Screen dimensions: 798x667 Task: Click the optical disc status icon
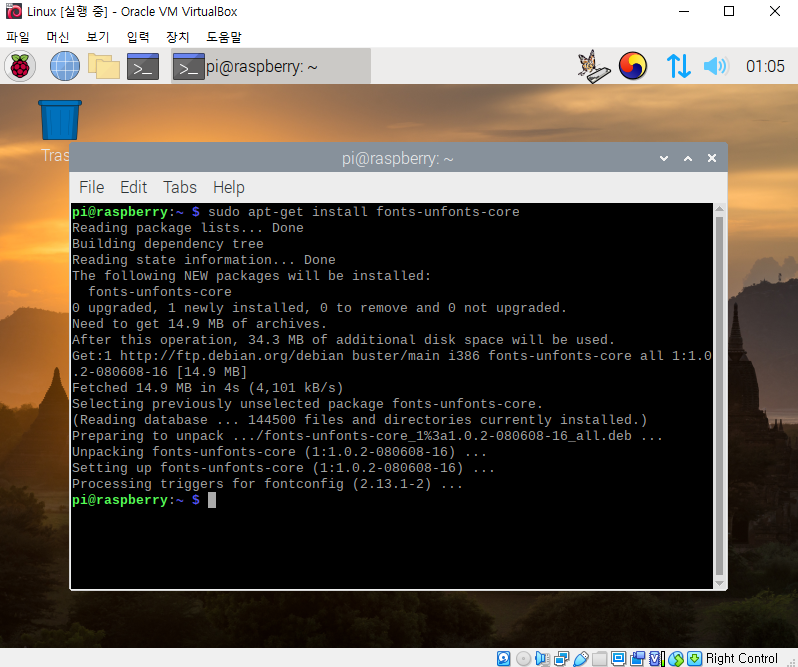pyautogui.click(x=523, y=658)
